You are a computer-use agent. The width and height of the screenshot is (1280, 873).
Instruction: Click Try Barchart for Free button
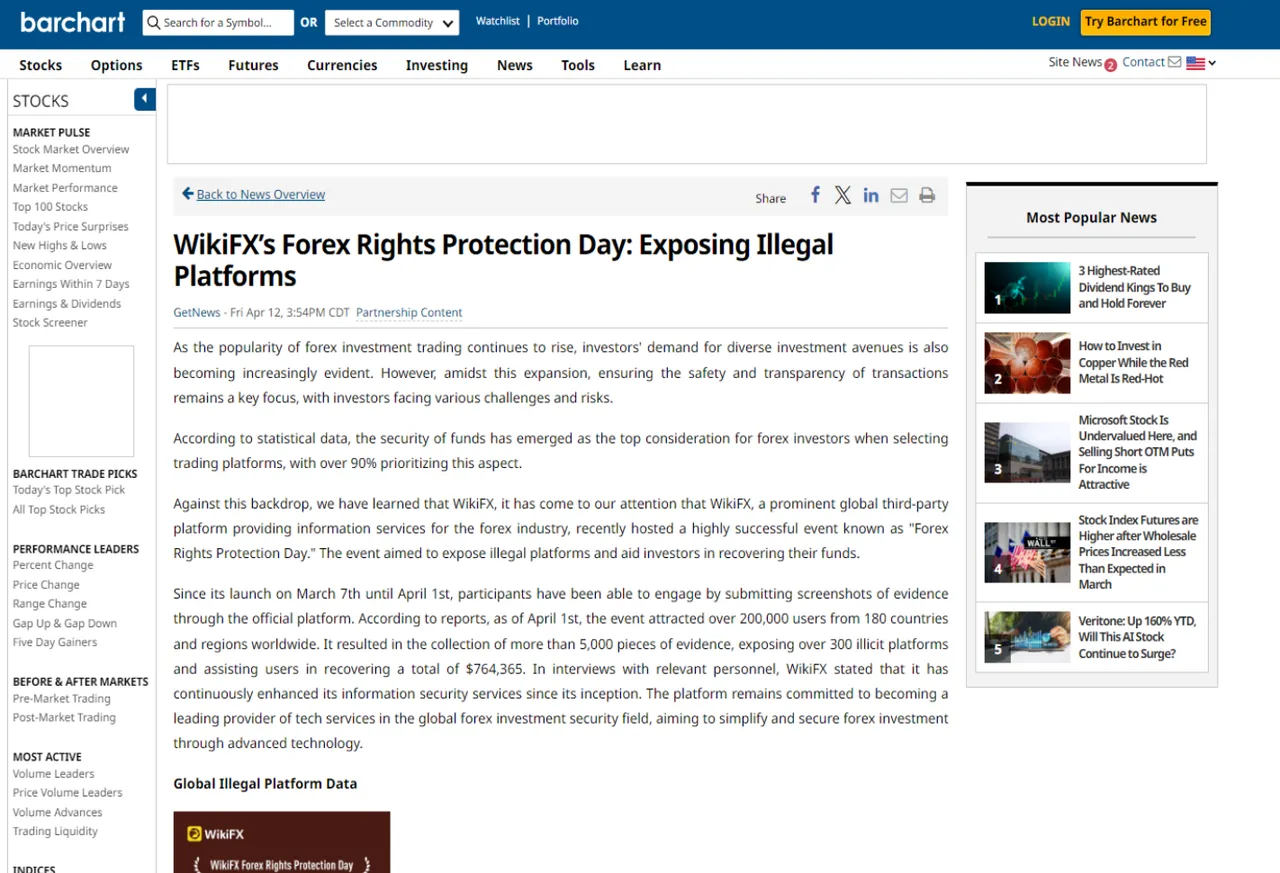click(x=1146, y=22)
